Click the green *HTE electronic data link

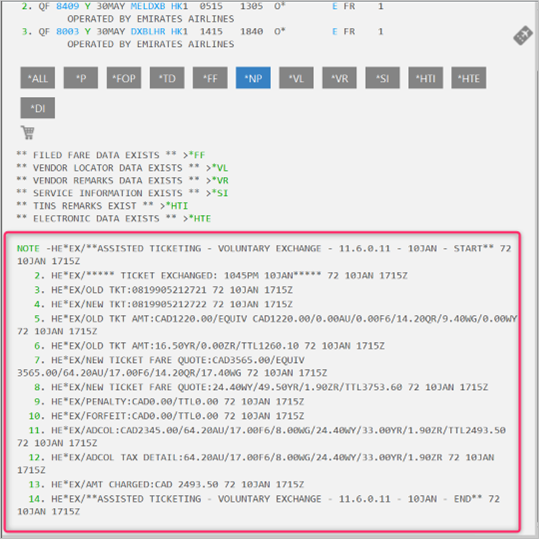pos(200,219)
